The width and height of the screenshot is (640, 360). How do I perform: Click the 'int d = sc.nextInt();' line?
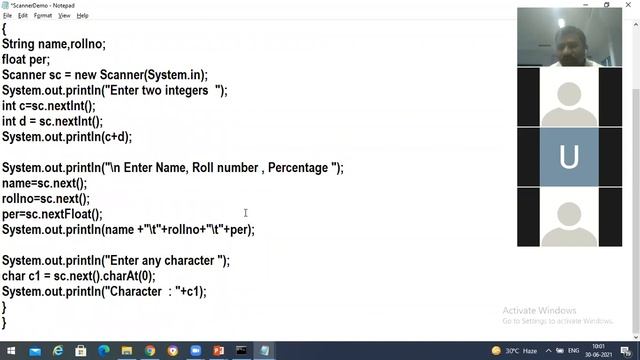pyautogui.click(x=52, y=121)
